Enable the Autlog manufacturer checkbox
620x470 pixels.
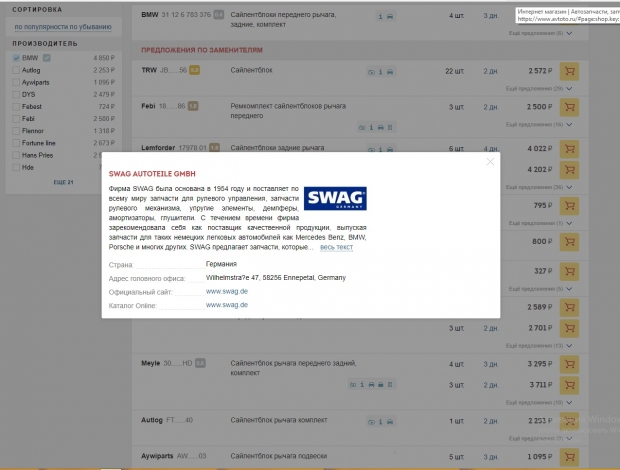(16, 70)
